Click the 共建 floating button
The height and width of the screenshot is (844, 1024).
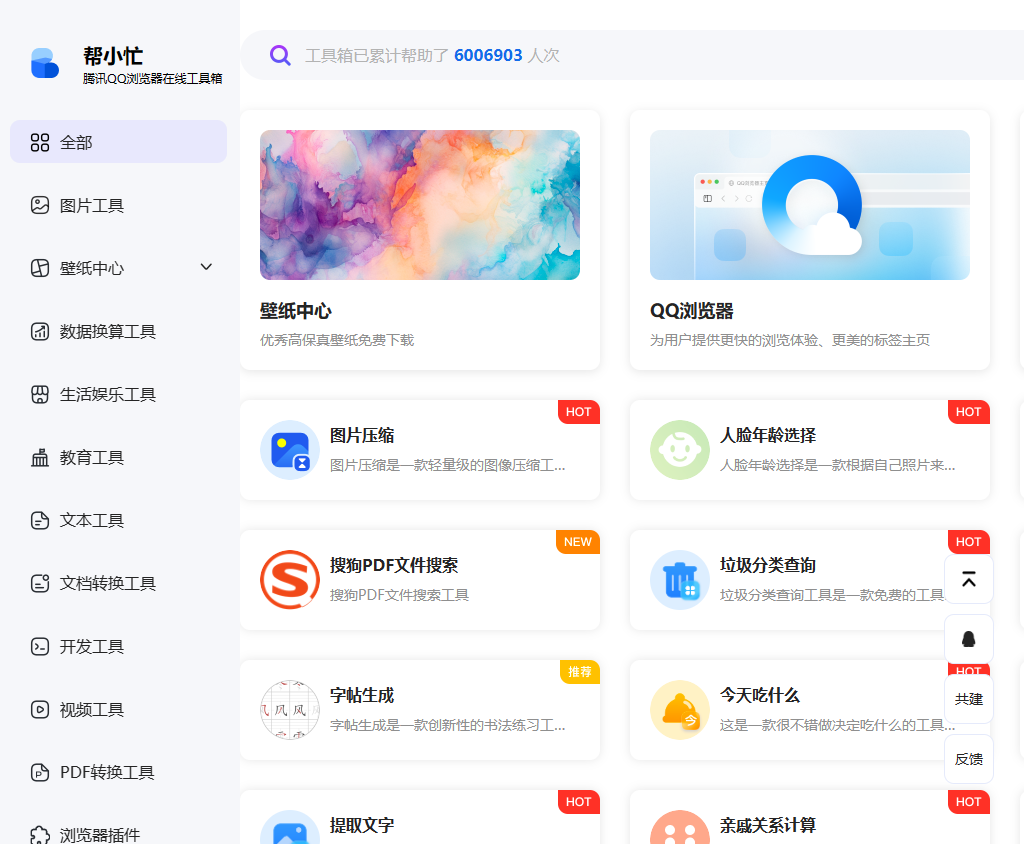[969, 699]
